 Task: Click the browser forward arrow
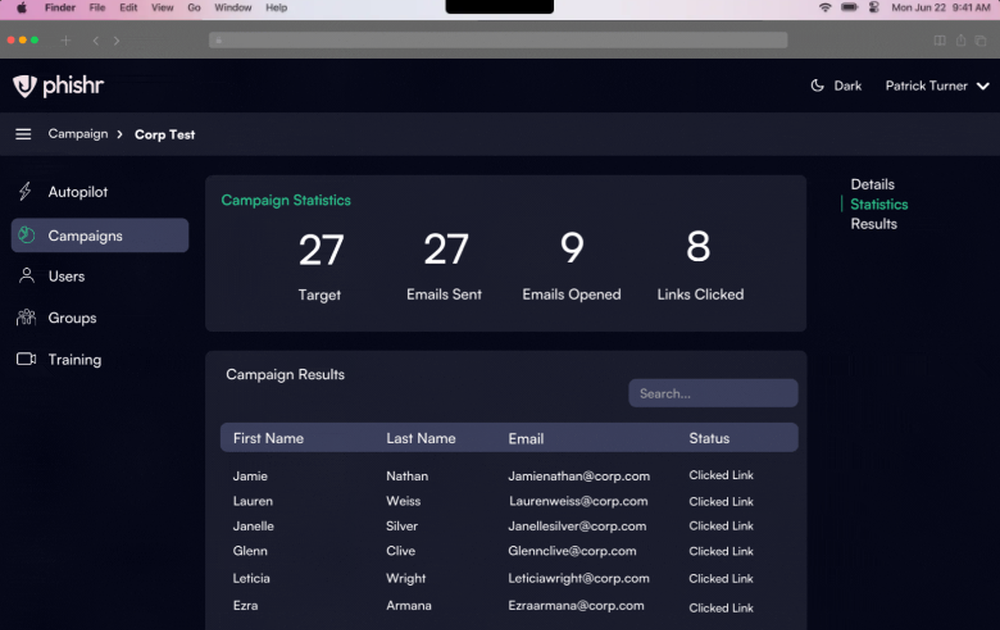(116, 41)
